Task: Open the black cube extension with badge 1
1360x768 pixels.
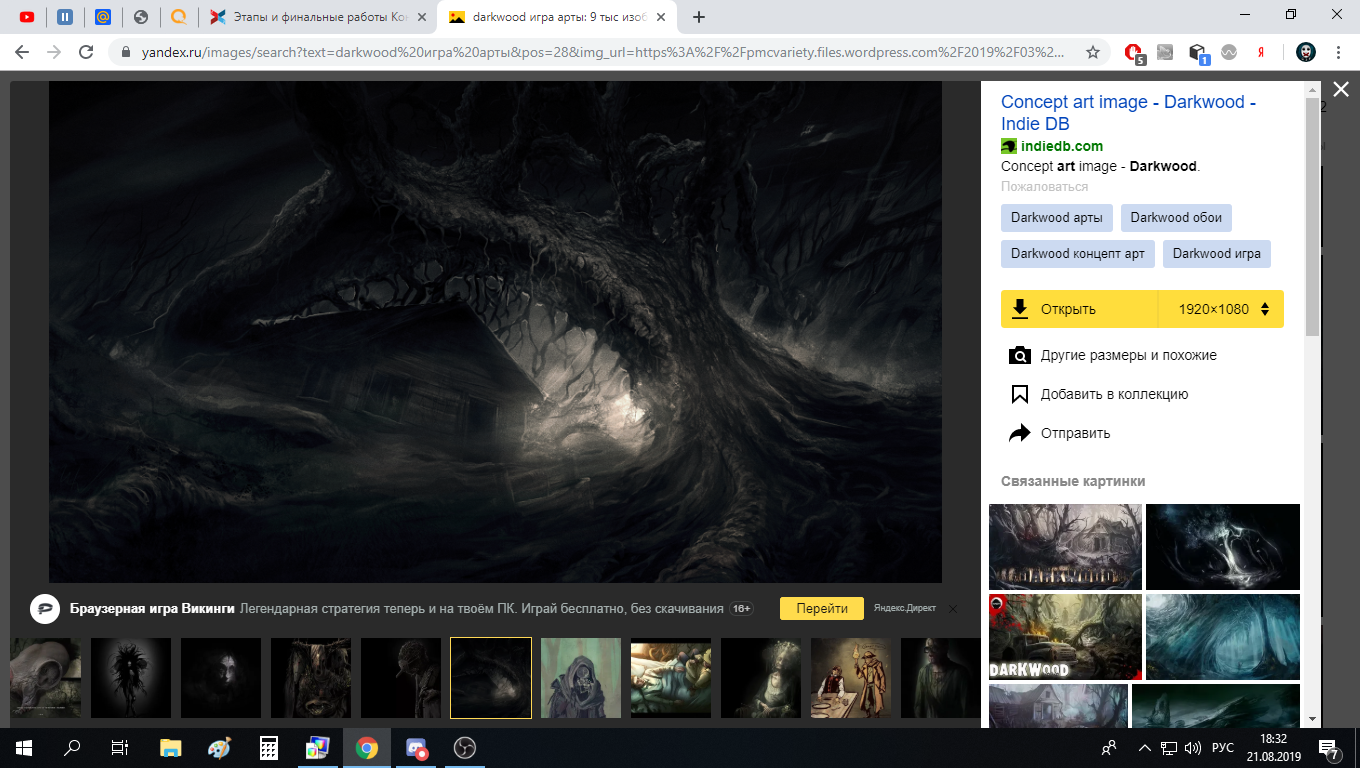Action: tap(1198, 53)
